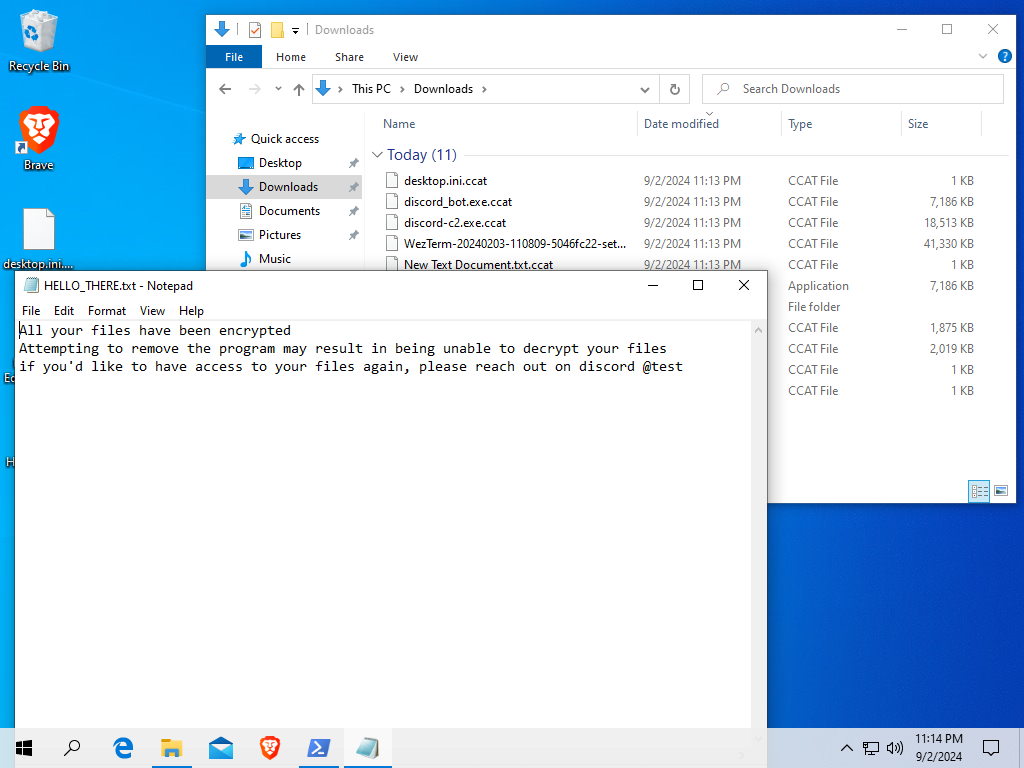This screenshot has height=768, width=1024.
Task: Sort files by Date modified column
Action: coord(681,124)
